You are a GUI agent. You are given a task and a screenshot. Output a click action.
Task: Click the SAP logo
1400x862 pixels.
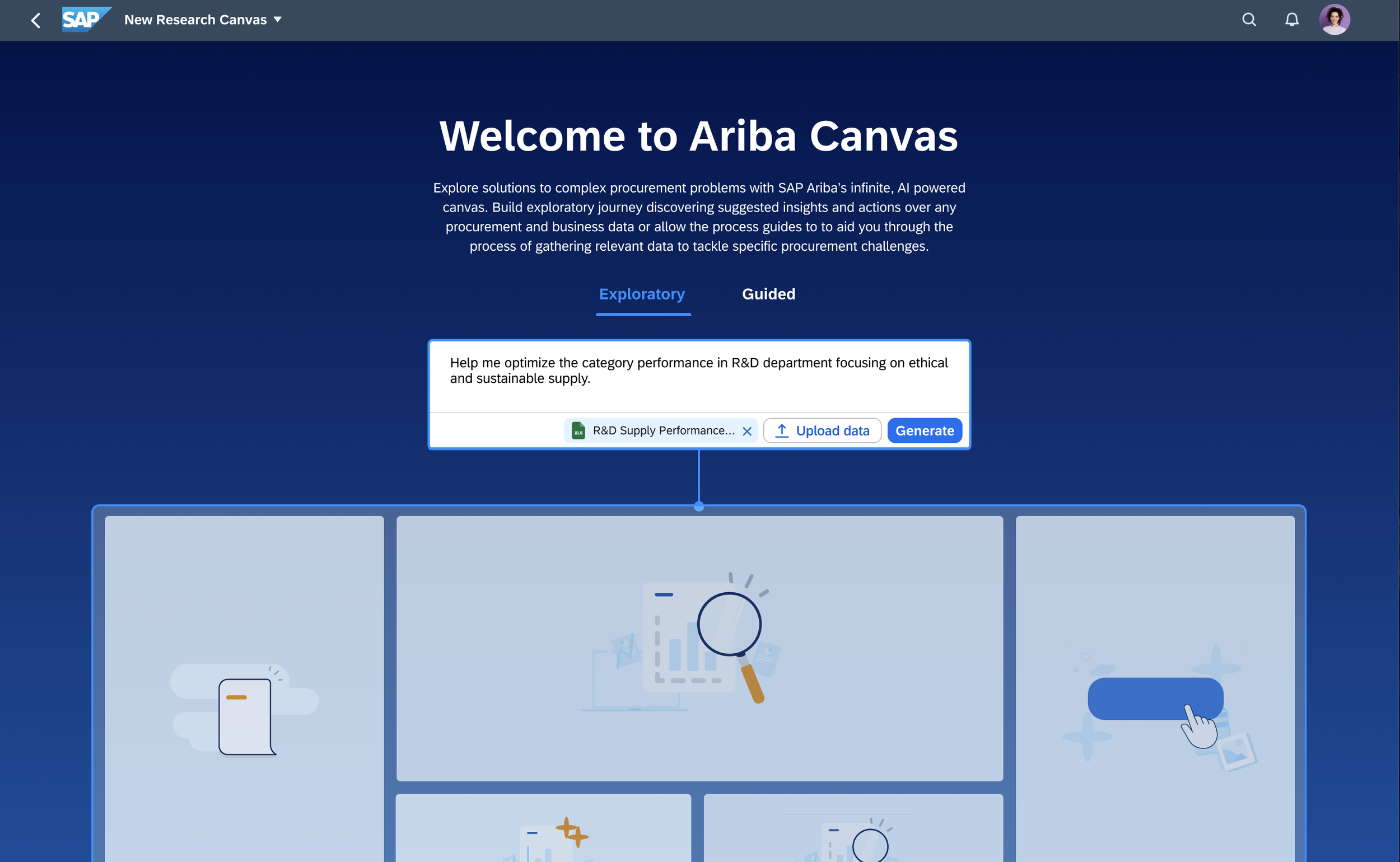click(85, 20)
